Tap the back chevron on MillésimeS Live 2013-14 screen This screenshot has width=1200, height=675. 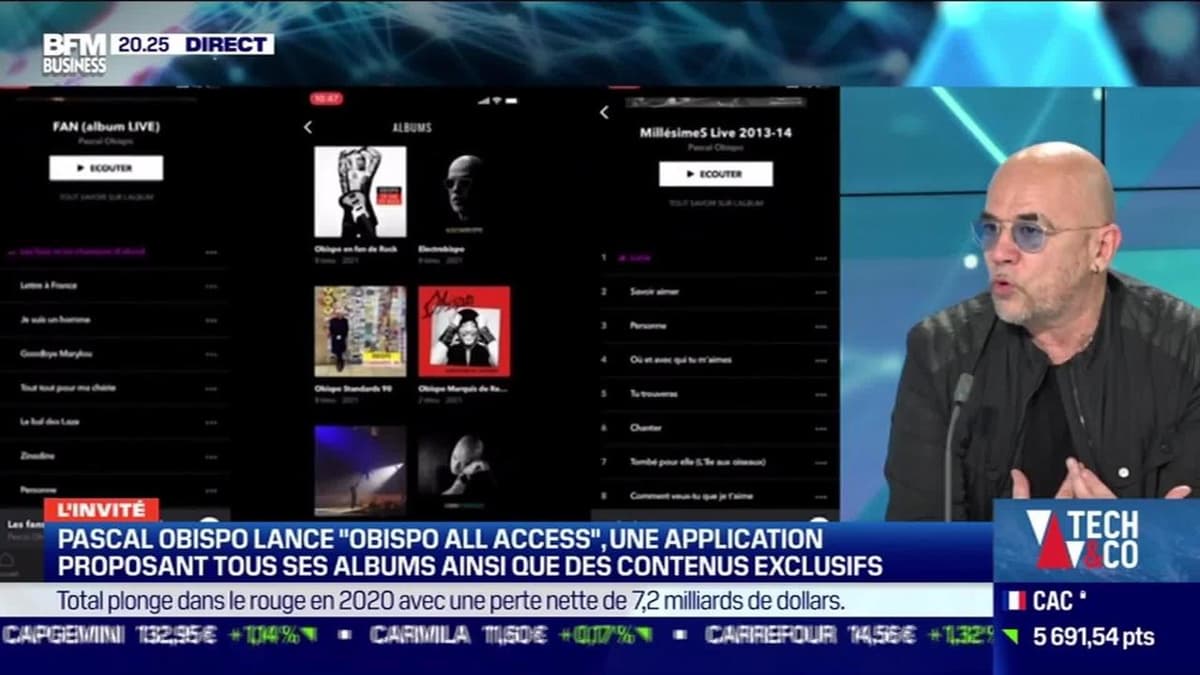coord(603,112)
